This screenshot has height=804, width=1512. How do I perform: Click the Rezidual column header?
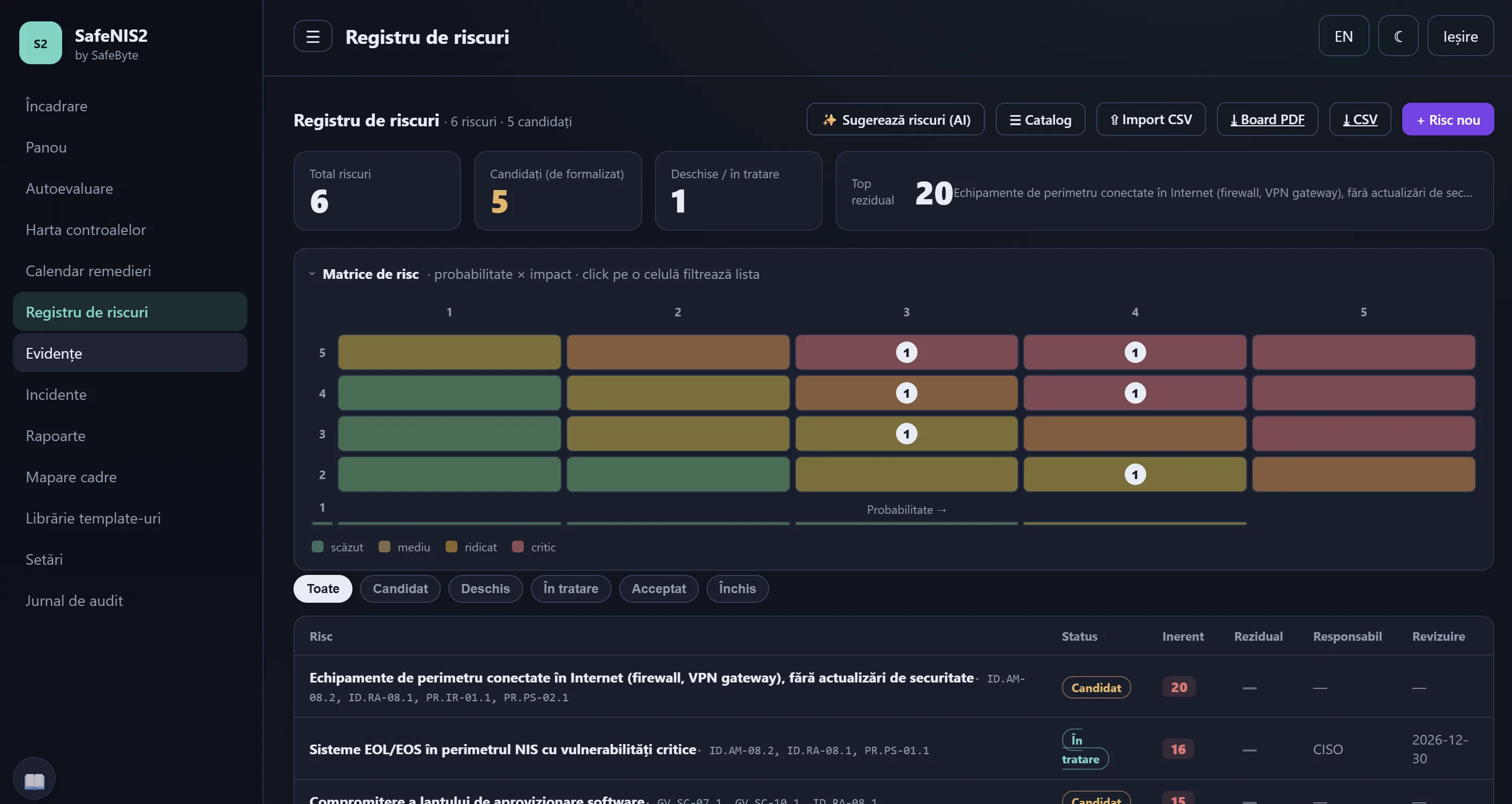1259,636
